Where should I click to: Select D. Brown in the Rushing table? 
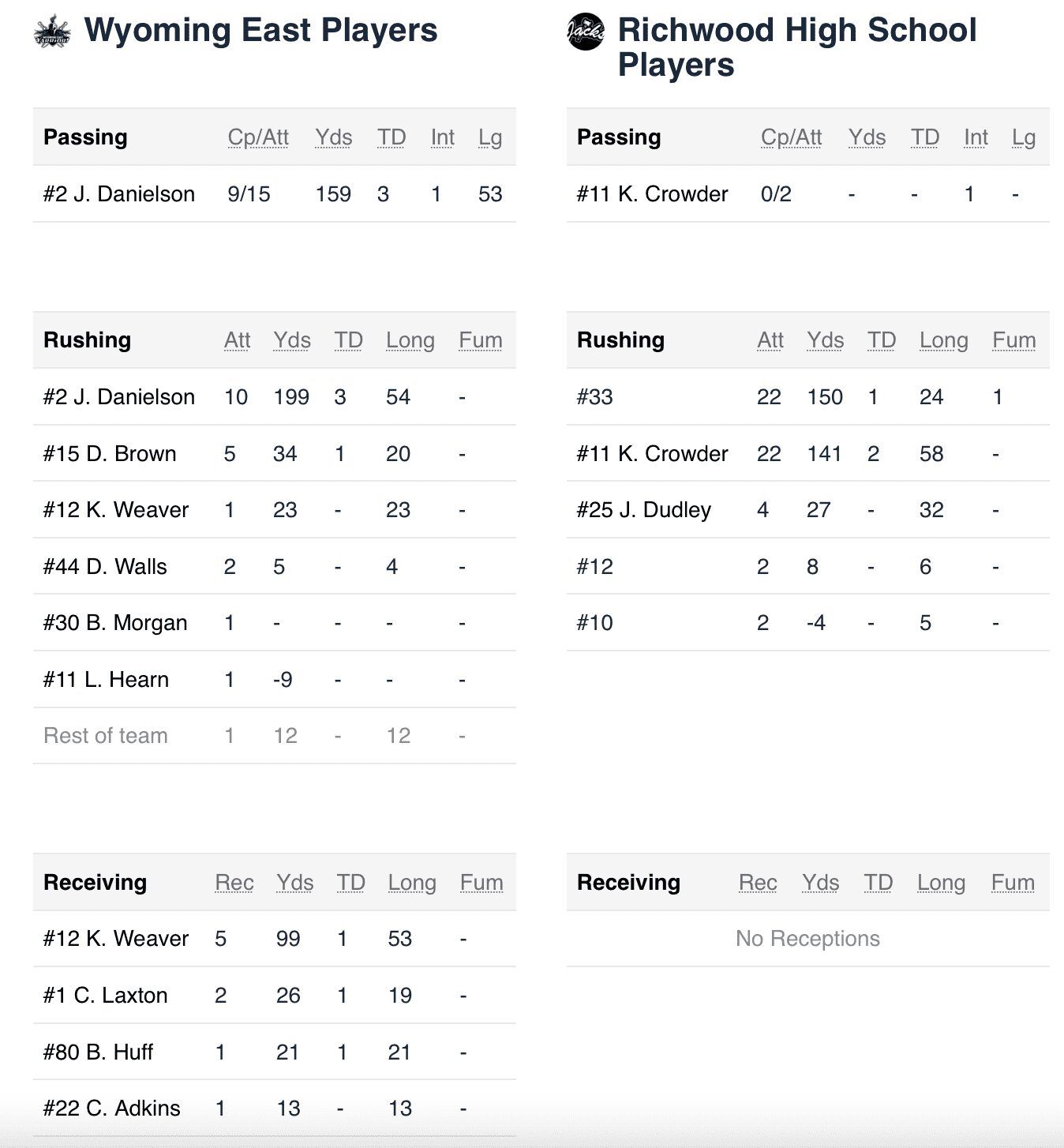pos(110,454)
